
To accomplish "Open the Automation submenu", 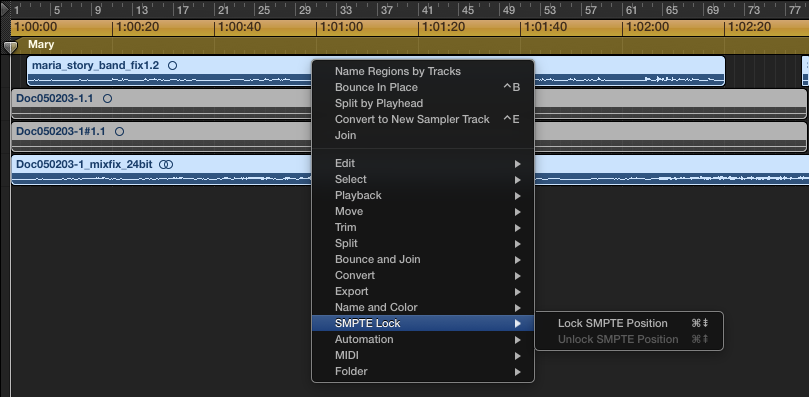I will tap(423, 339).
